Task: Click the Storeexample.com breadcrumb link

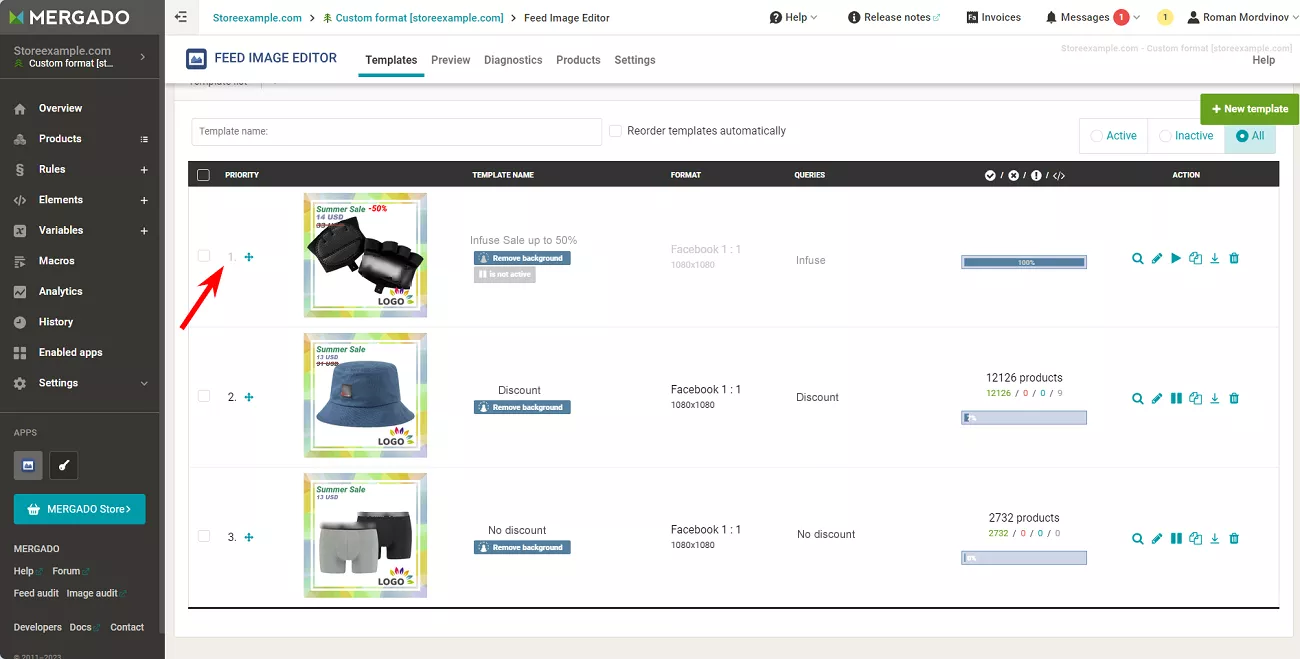Action: point(258,18)
